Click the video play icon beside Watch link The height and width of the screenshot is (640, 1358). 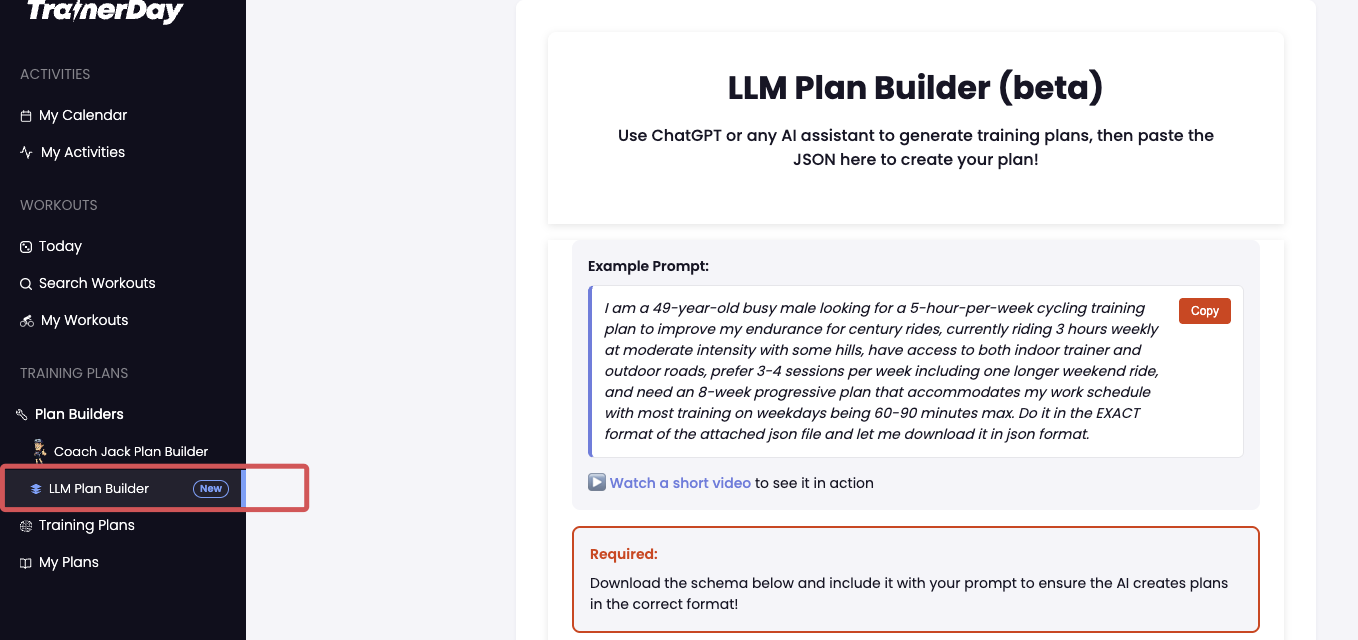tap(597, 482)
